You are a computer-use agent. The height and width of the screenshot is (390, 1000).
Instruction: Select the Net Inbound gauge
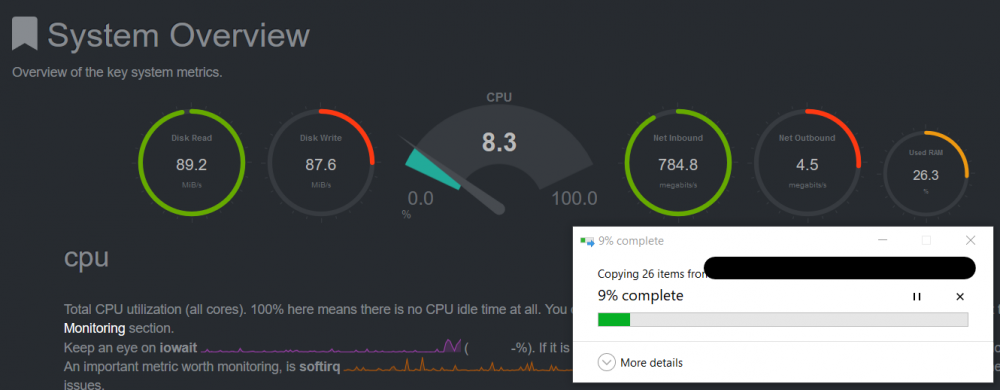[678, 162]
